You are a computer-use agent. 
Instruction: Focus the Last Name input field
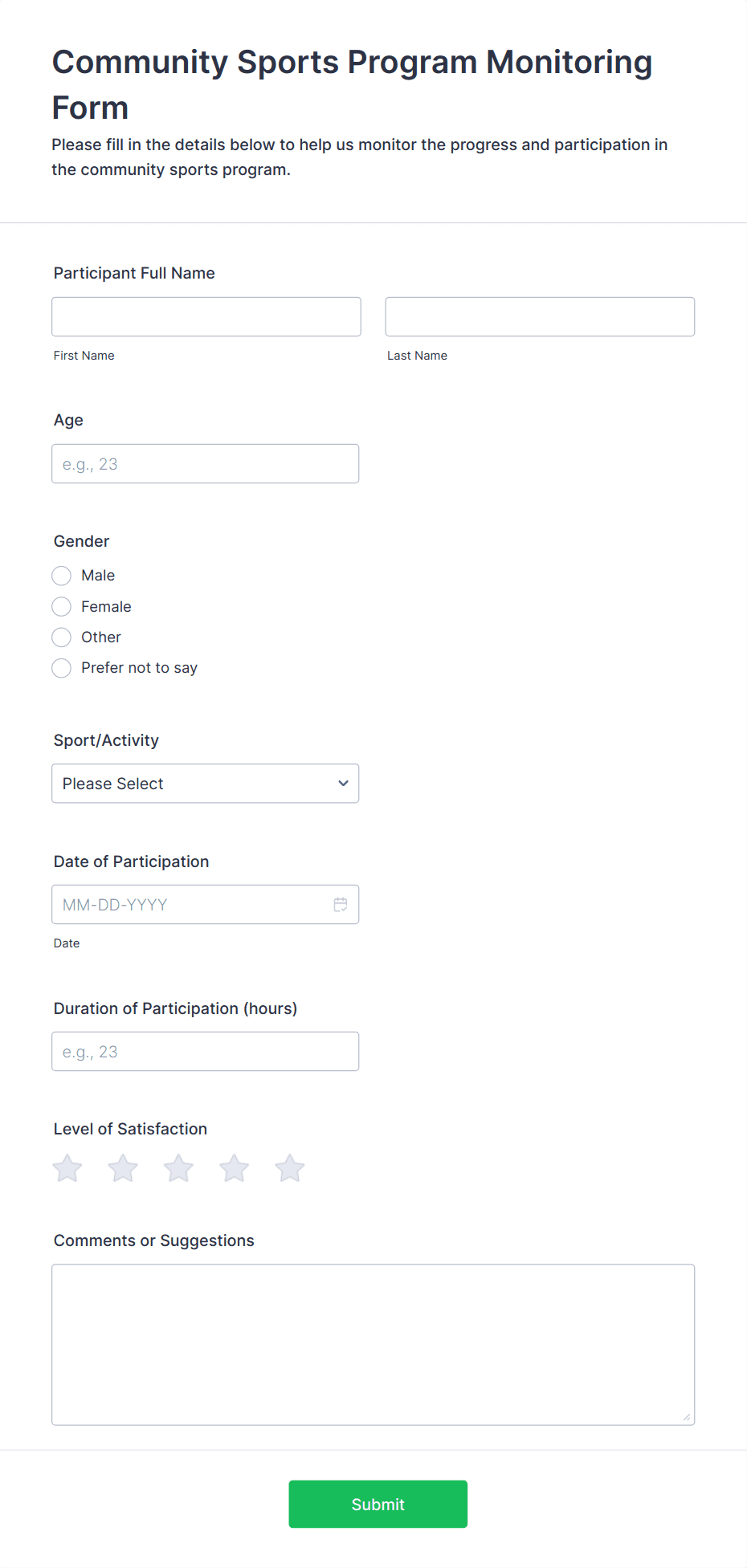pyautogui.click(x=540, y=317)
